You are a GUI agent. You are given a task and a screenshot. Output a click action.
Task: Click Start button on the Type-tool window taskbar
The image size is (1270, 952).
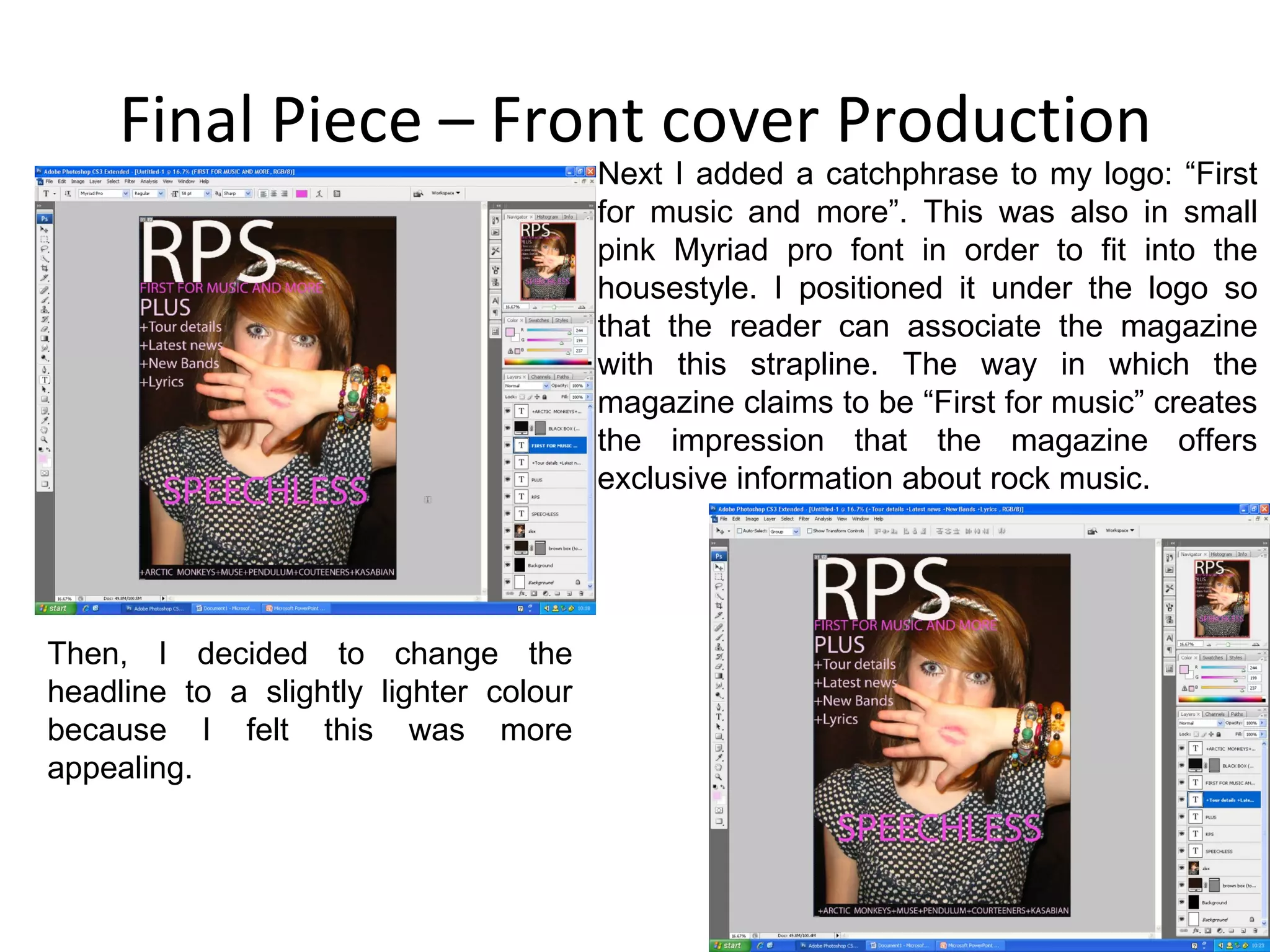(55, 609)
